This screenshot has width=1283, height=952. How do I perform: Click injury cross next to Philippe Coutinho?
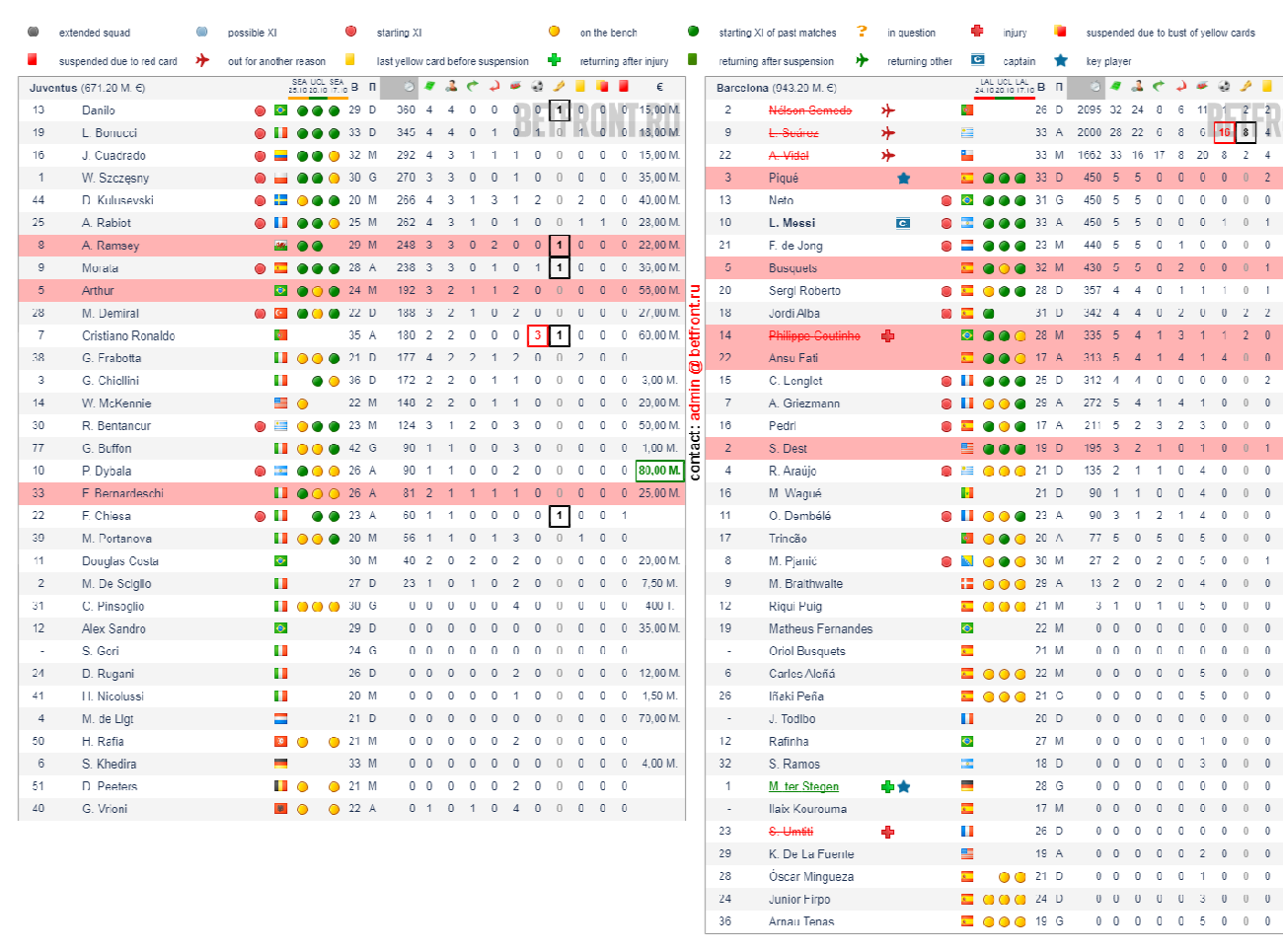[x=887, y=335]
